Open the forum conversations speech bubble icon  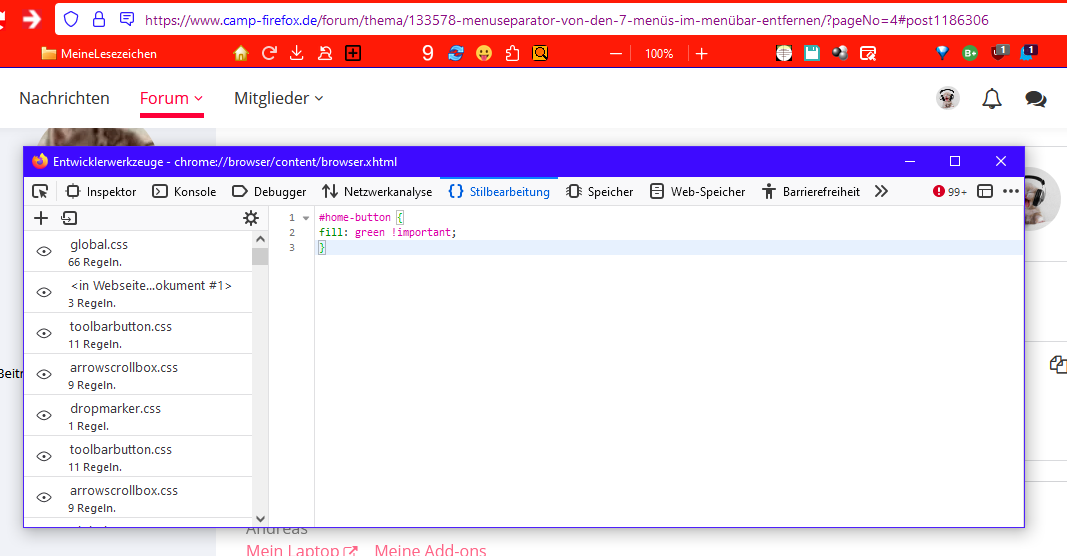click(x=1035, y=98)
